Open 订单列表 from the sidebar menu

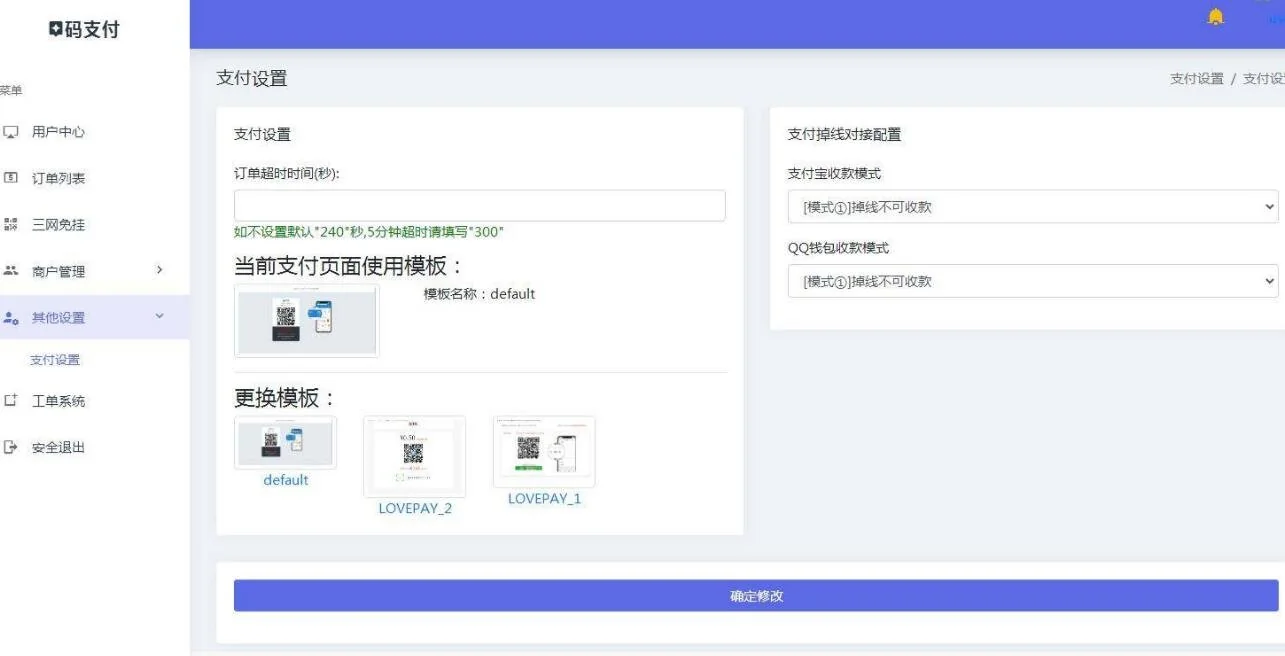pyautogui.click(x=58, y=178)
